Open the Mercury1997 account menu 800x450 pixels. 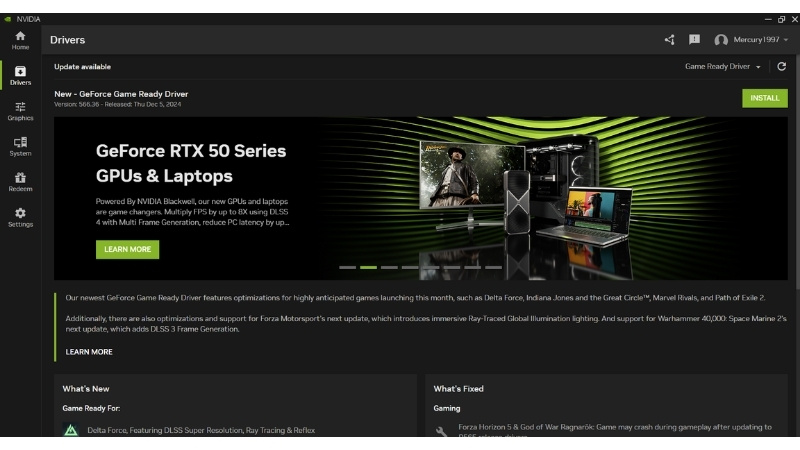[x=759, y=40]
